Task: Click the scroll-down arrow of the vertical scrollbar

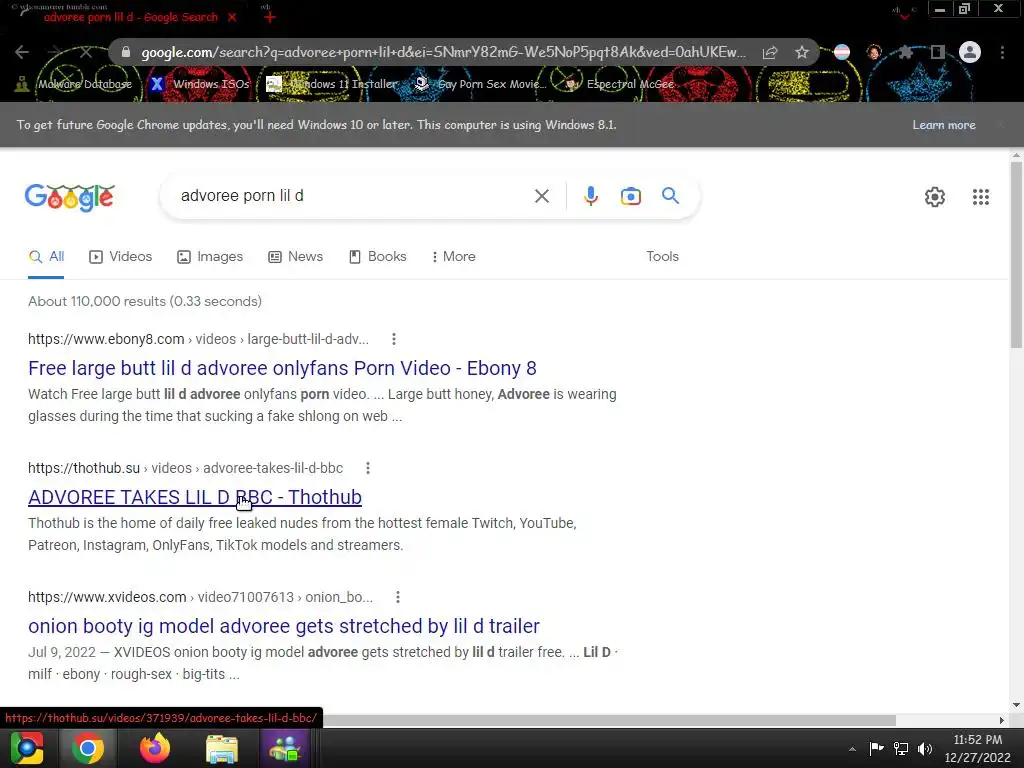Action: [1016, 705]
